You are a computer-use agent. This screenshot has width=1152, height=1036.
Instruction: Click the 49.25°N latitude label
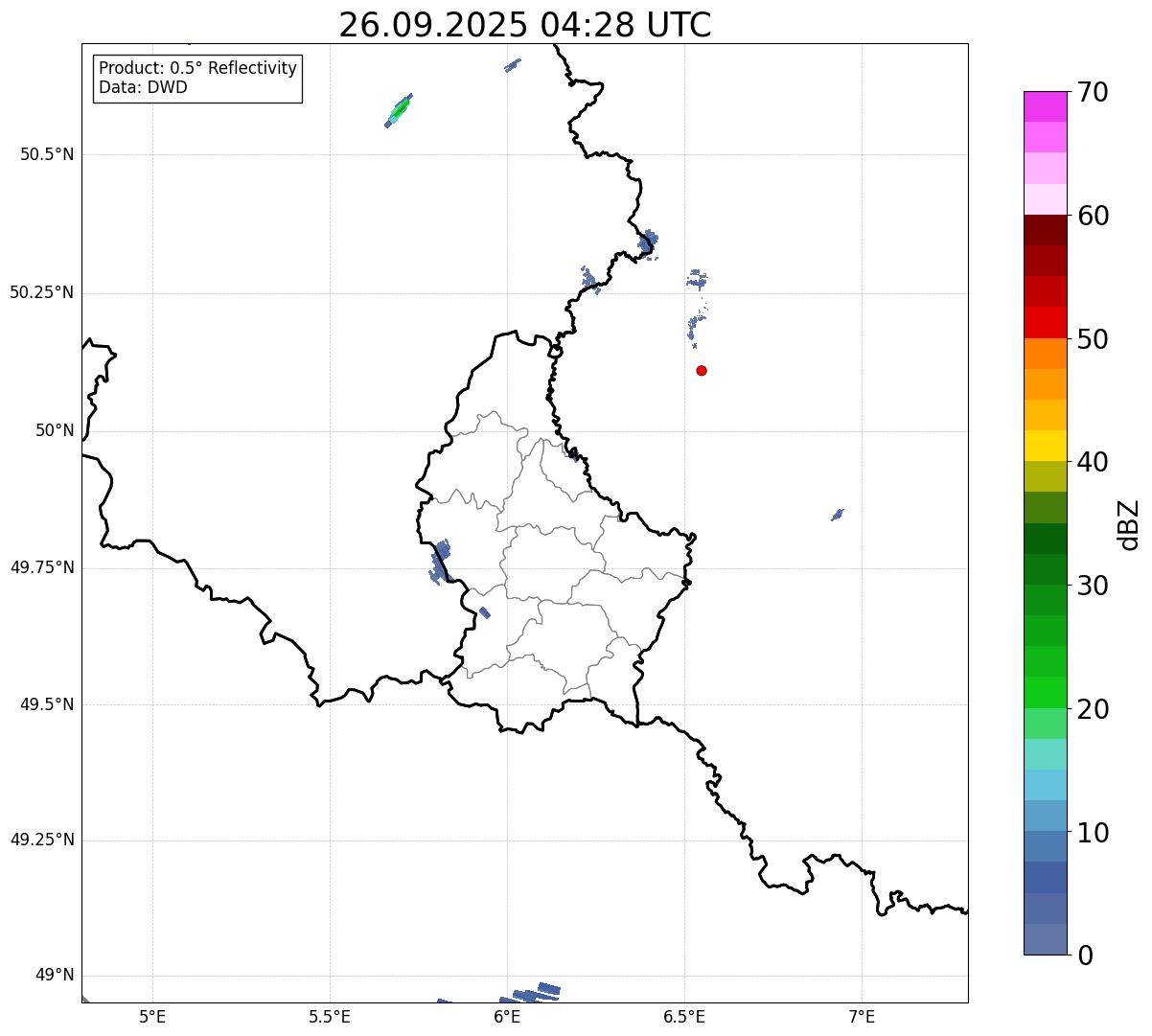click(x=42, y=840)
